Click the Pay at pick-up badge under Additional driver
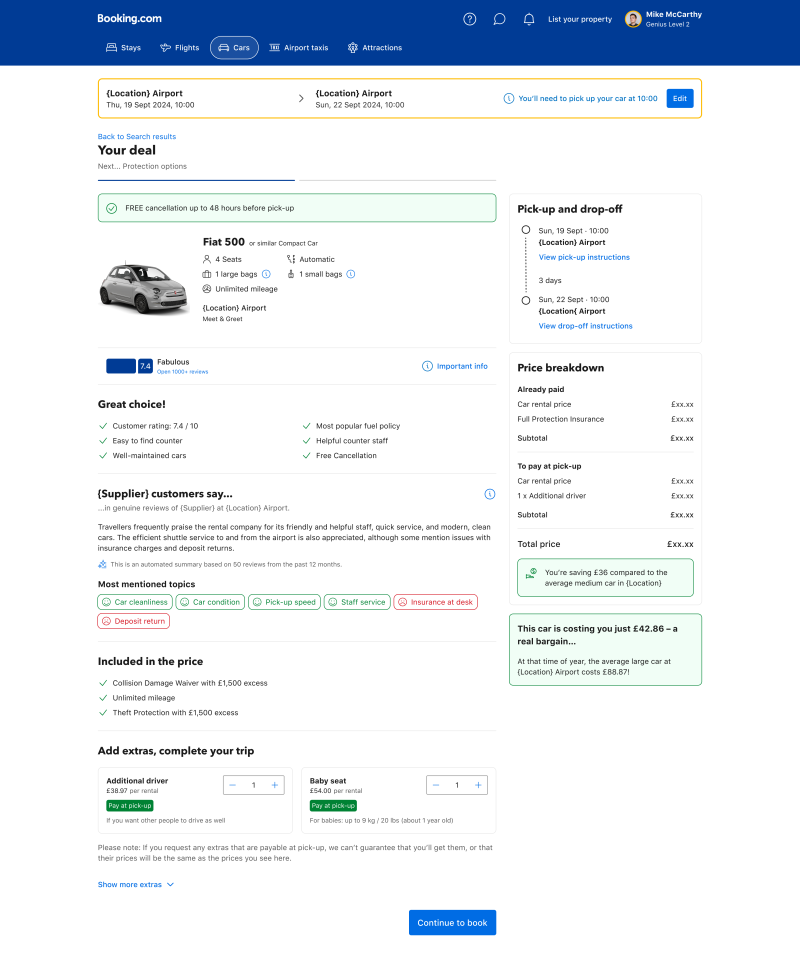Image resolution: width=800 pixels, height=967 pixels. 130,805
